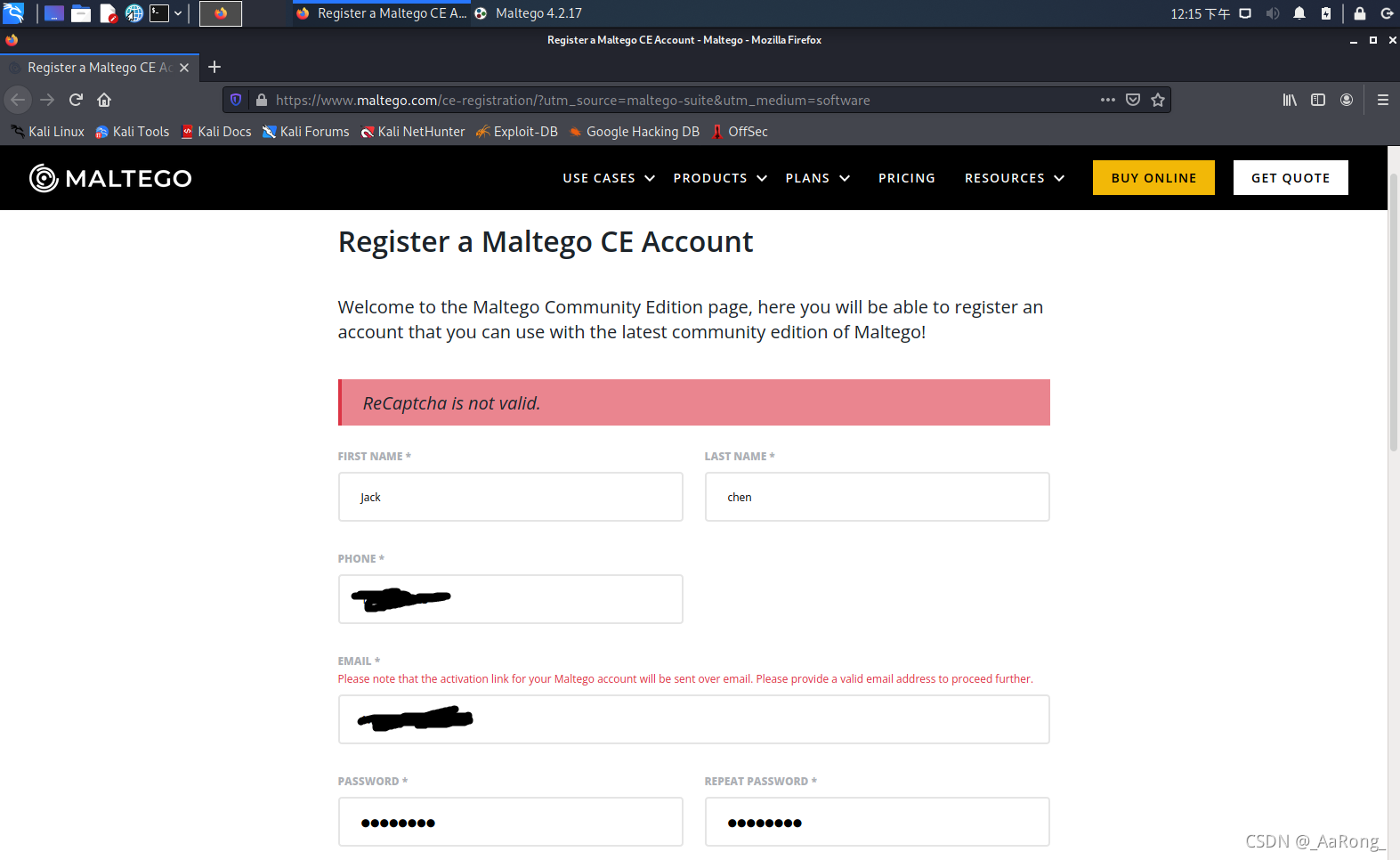Switch to Register a Maltego CE taskbar window
The width and height of the screenshot is (1400, 860).
[381, 13]
